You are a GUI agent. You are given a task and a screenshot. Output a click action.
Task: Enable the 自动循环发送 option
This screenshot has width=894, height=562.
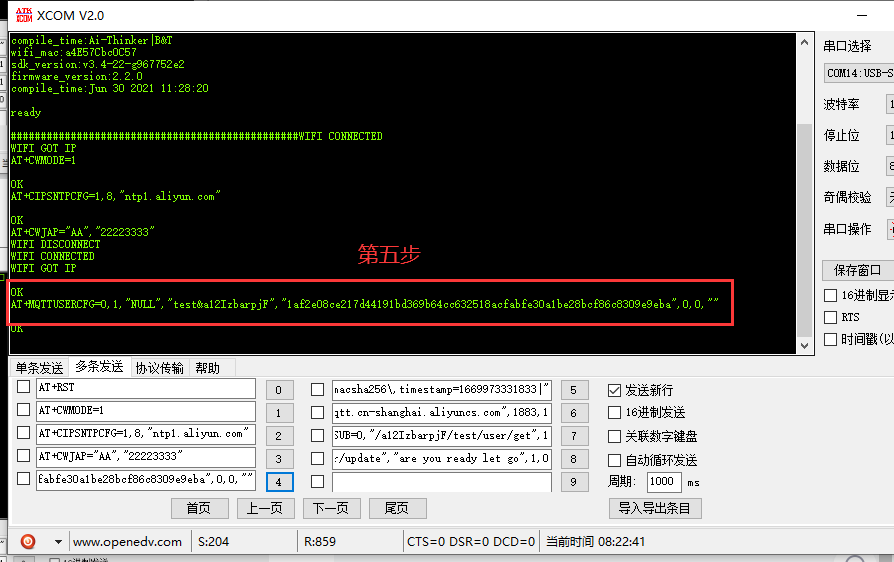point(614,460)
